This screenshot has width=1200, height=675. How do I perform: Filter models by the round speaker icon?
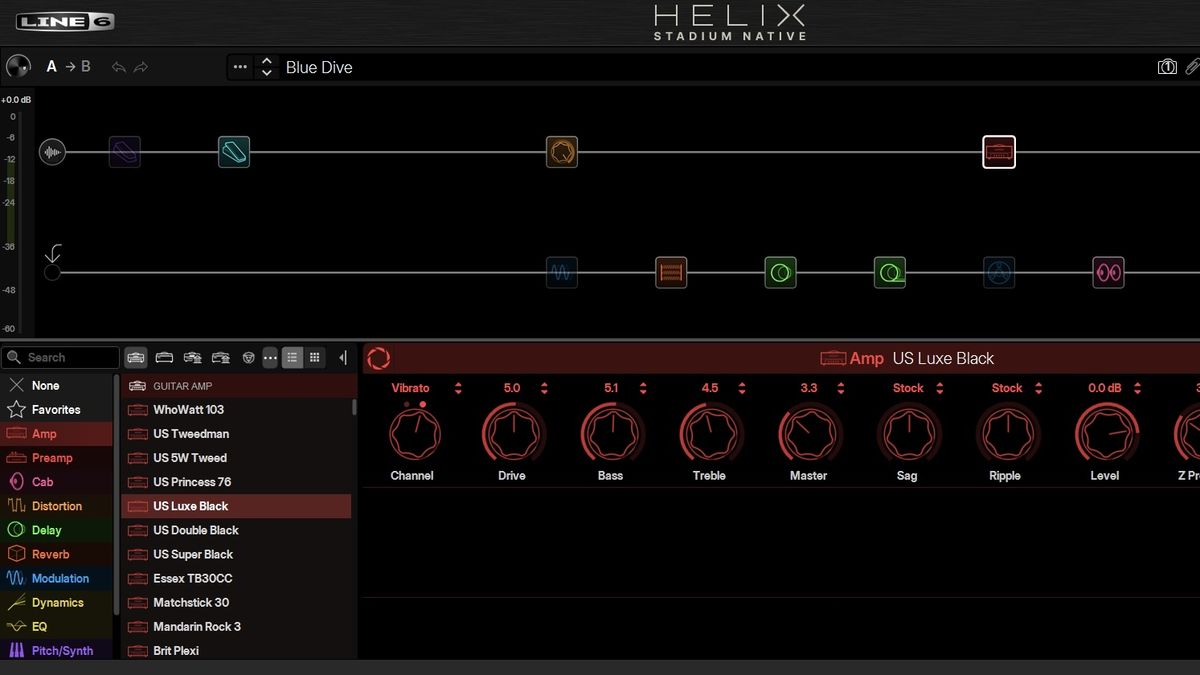point(249,357)
